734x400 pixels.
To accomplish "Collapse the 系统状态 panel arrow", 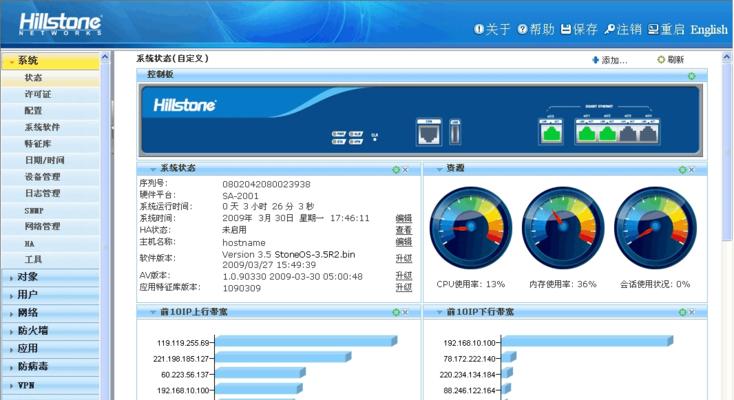I will click(x=153, y=169).
